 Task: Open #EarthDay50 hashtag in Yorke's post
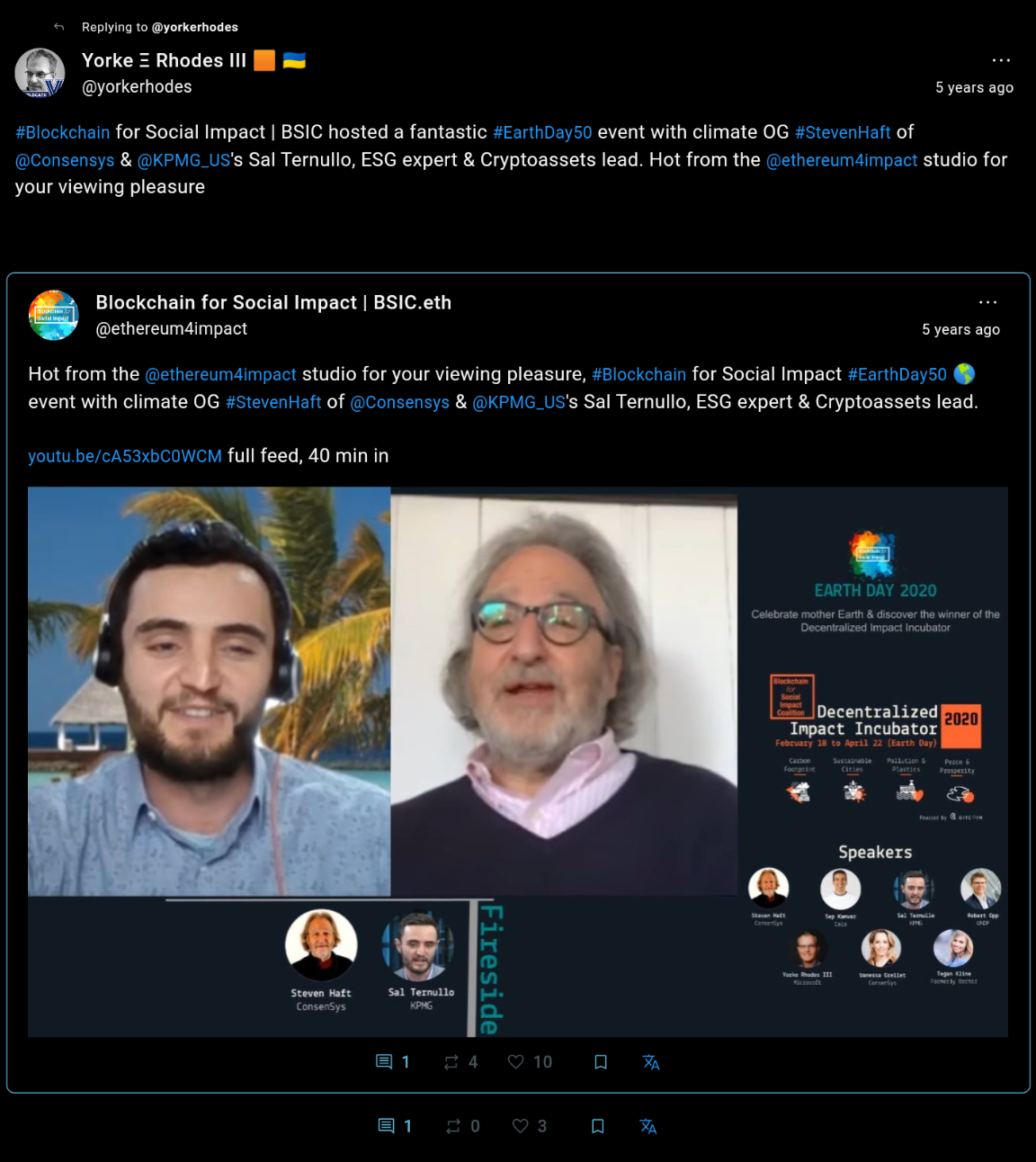[x=542, y=132]
